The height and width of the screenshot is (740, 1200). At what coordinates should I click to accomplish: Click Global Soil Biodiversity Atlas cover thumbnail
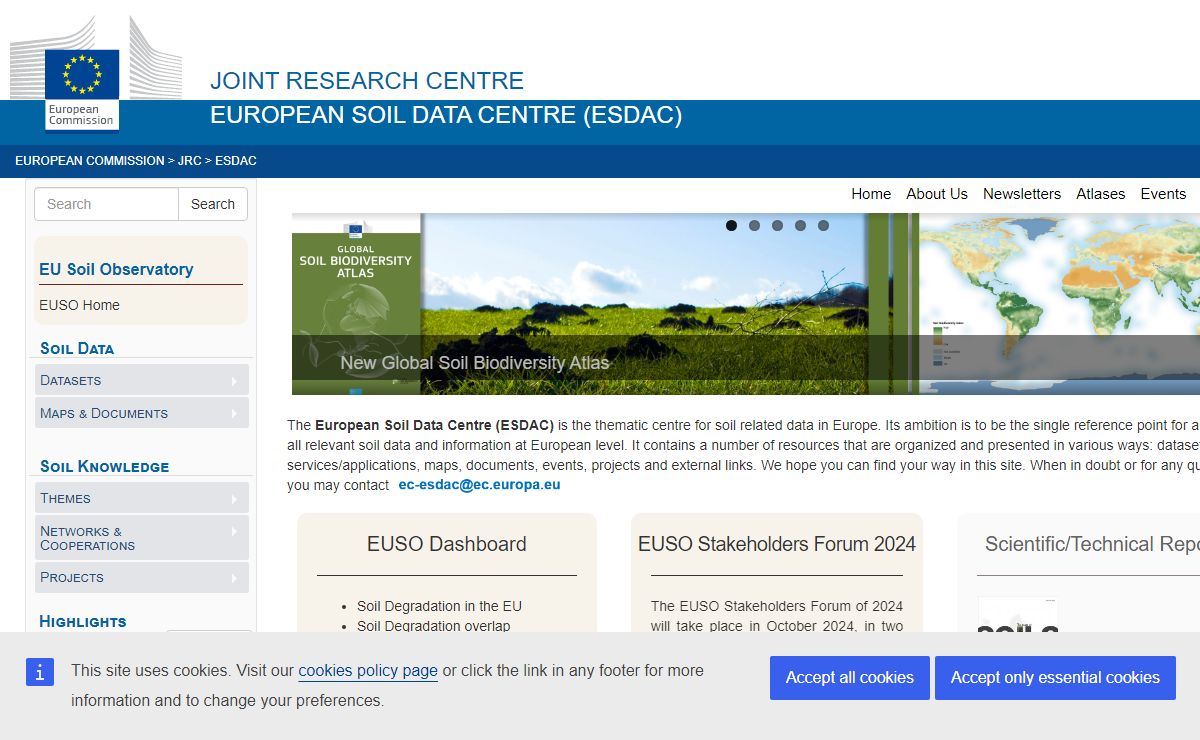pyautogui.click(x=356, y=304)
